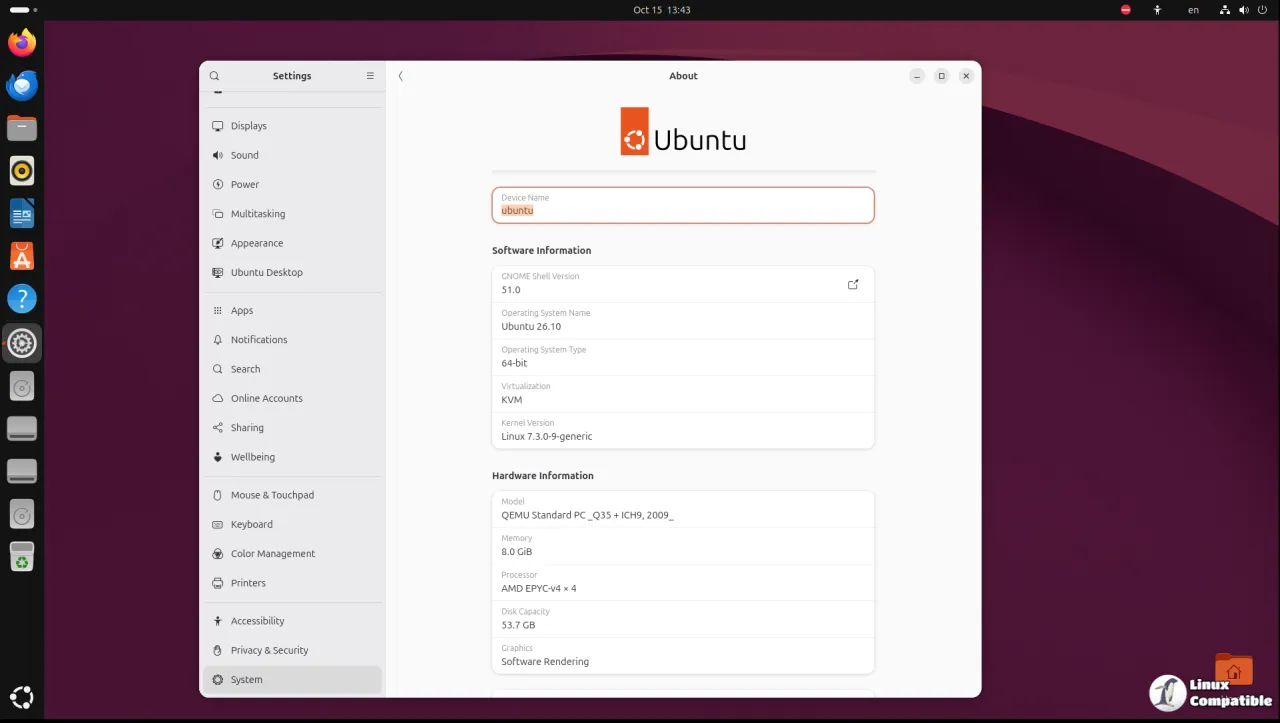Open Trash from the dock
This screenshot has width=1280, height=723.
[22, 556]
